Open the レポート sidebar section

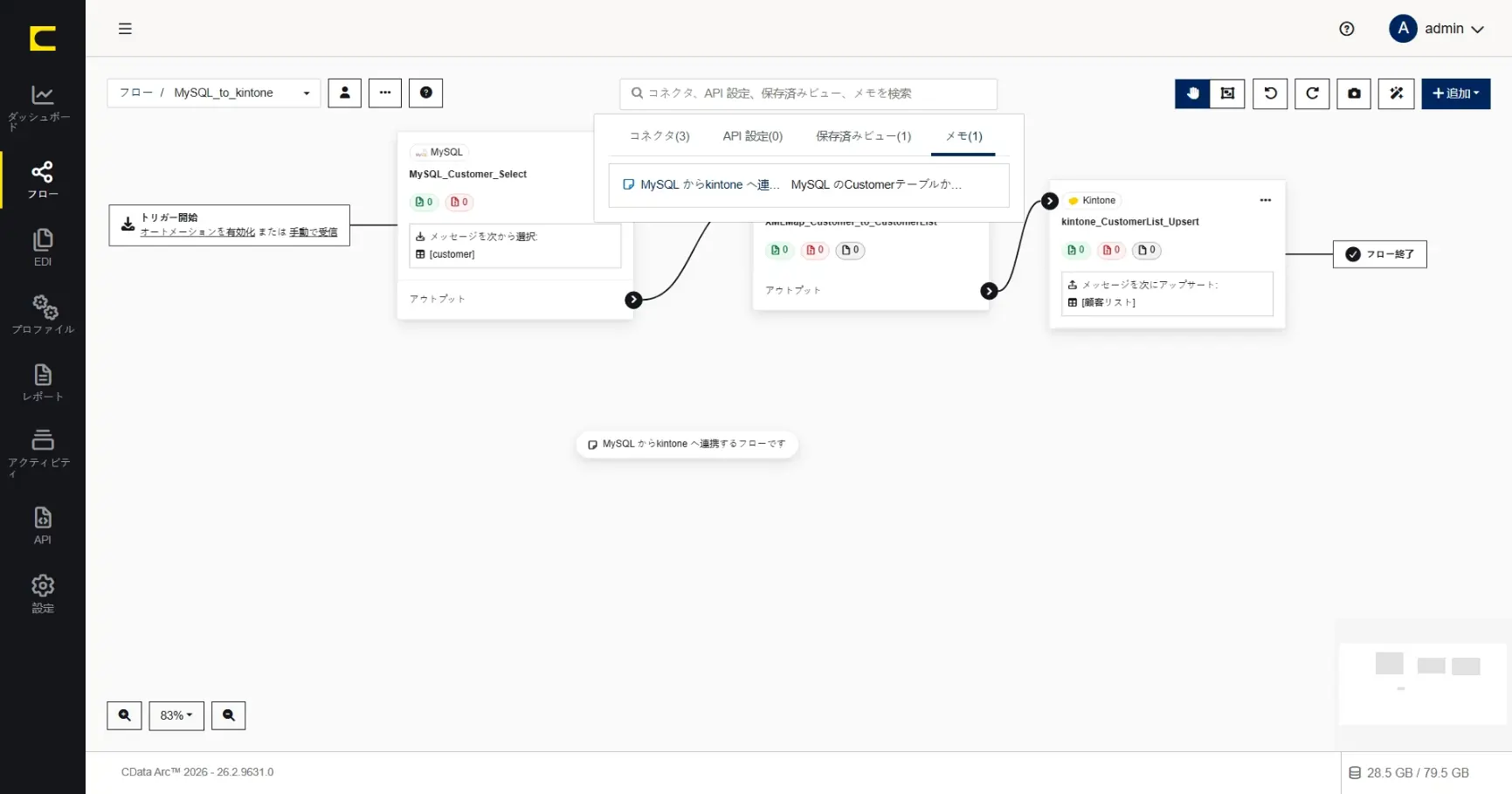42,383
